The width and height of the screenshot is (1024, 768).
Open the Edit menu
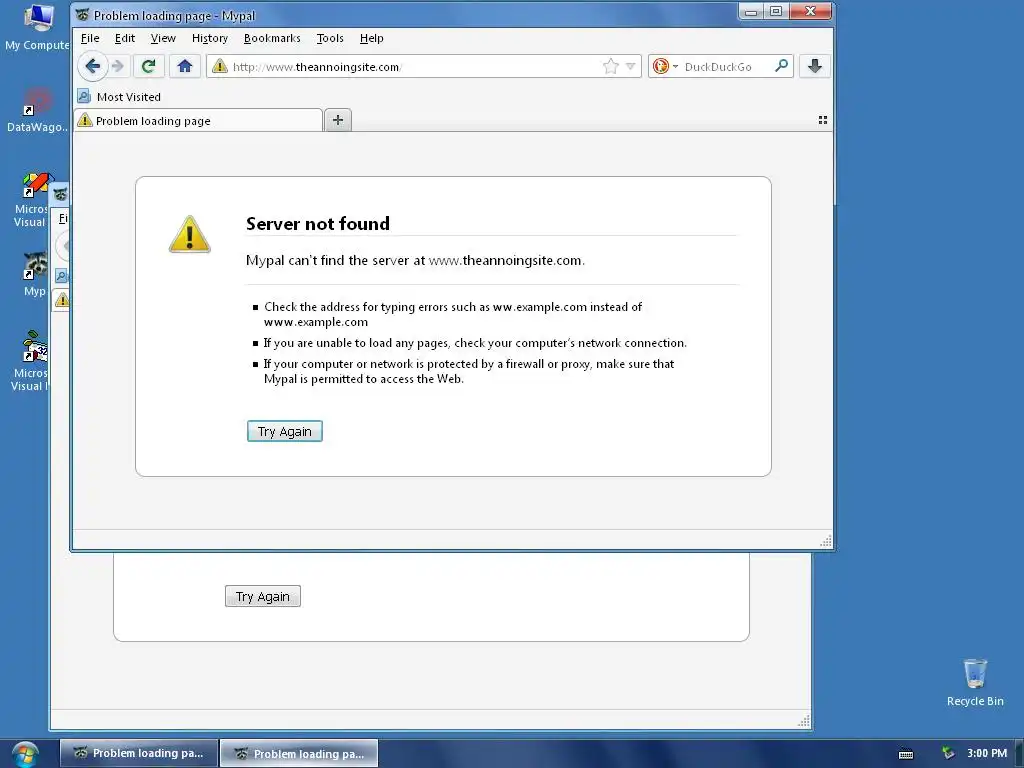[125, 38]
